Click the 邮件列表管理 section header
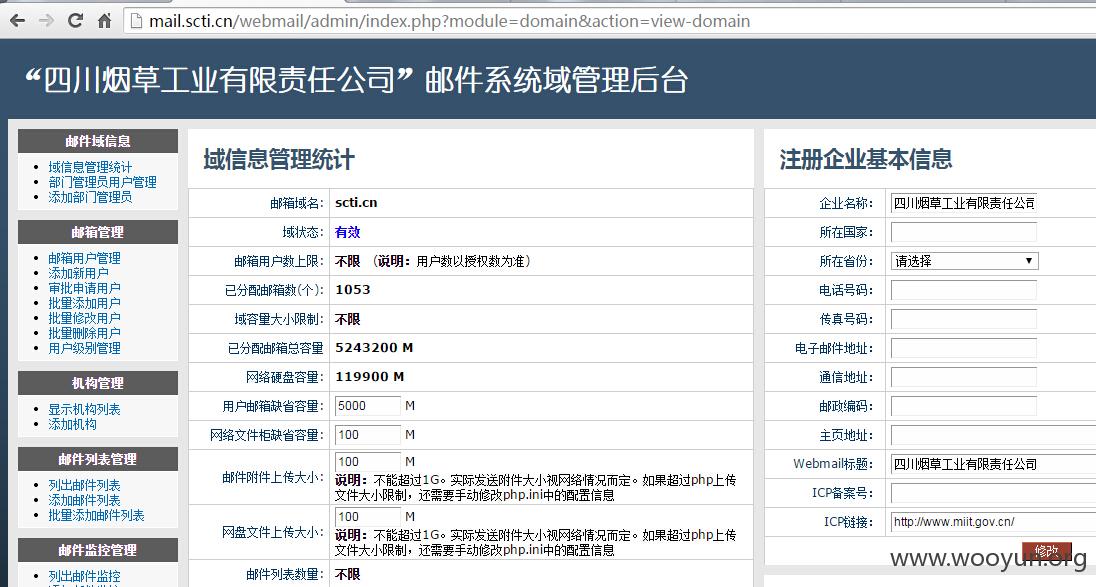 [98, 459]
